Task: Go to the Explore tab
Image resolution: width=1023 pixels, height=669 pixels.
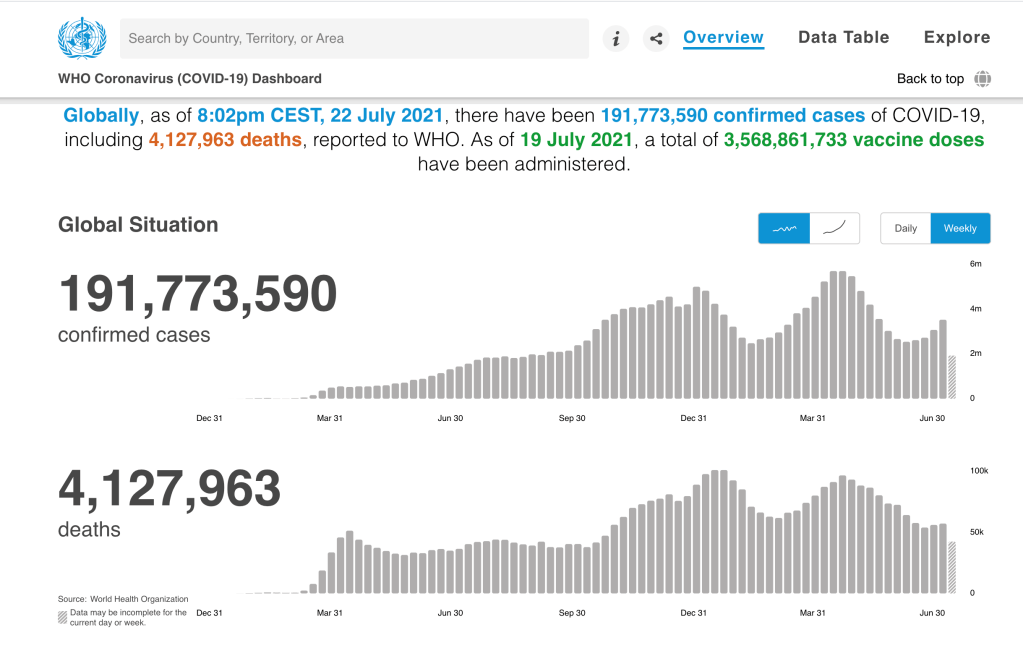Action: [x=956, y=38]
